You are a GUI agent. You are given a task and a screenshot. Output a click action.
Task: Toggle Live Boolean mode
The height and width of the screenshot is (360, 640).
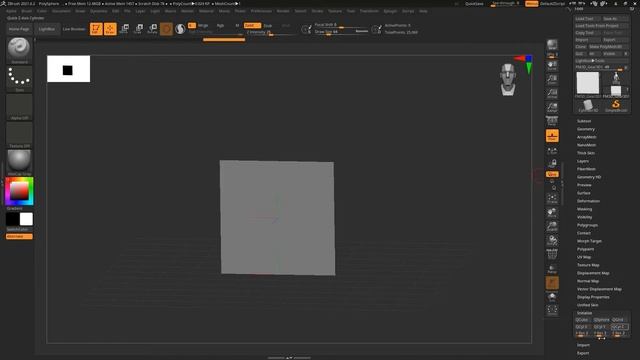(74, 29)
